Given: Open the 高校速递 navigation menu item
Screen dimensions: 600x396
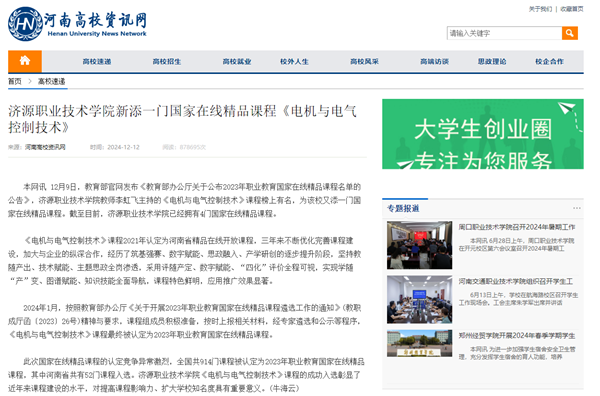Looking at the screenshot, I should [97, 62].
